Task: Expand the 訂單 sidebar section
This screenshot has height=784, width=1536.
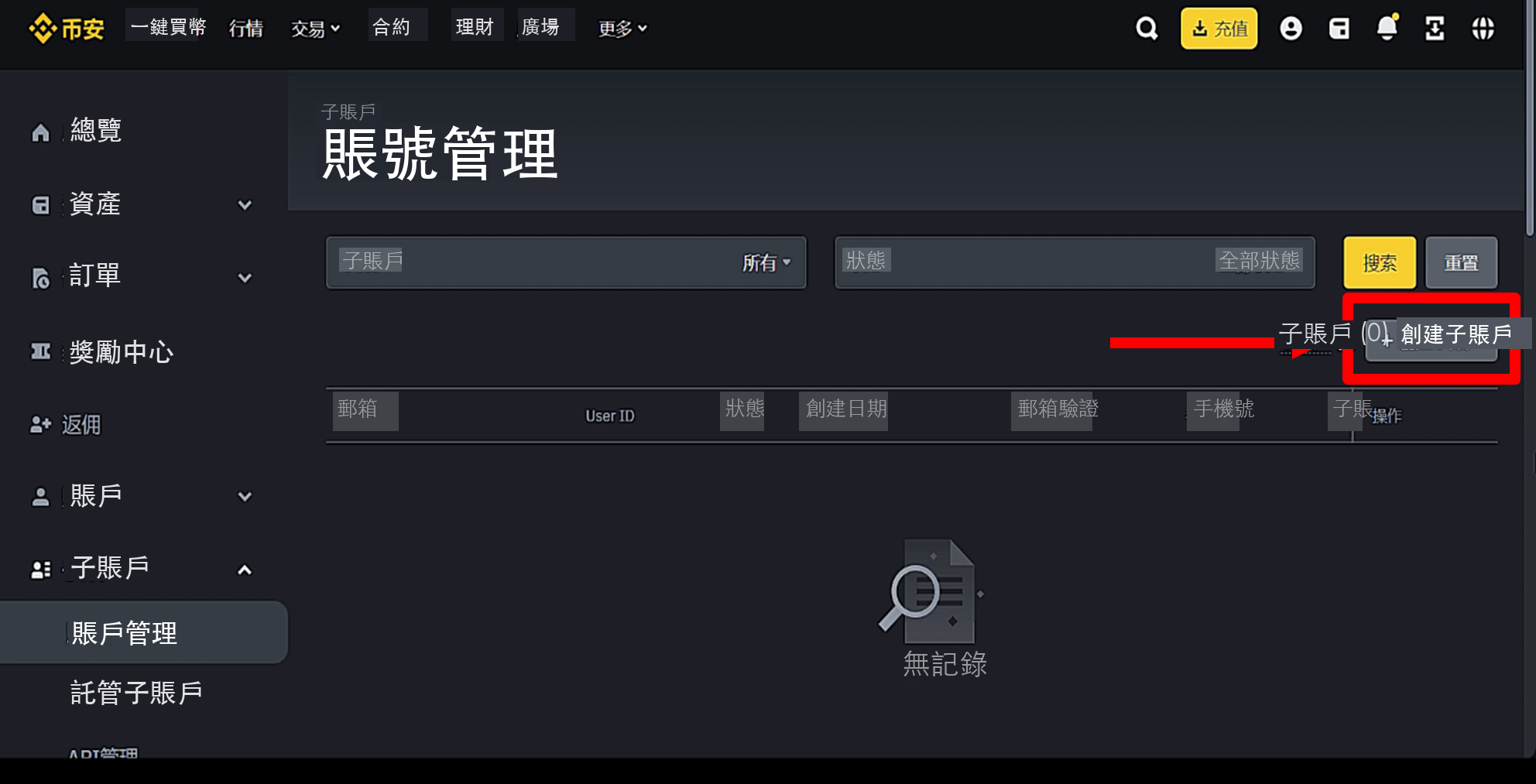Action: [x=245, y=277]
